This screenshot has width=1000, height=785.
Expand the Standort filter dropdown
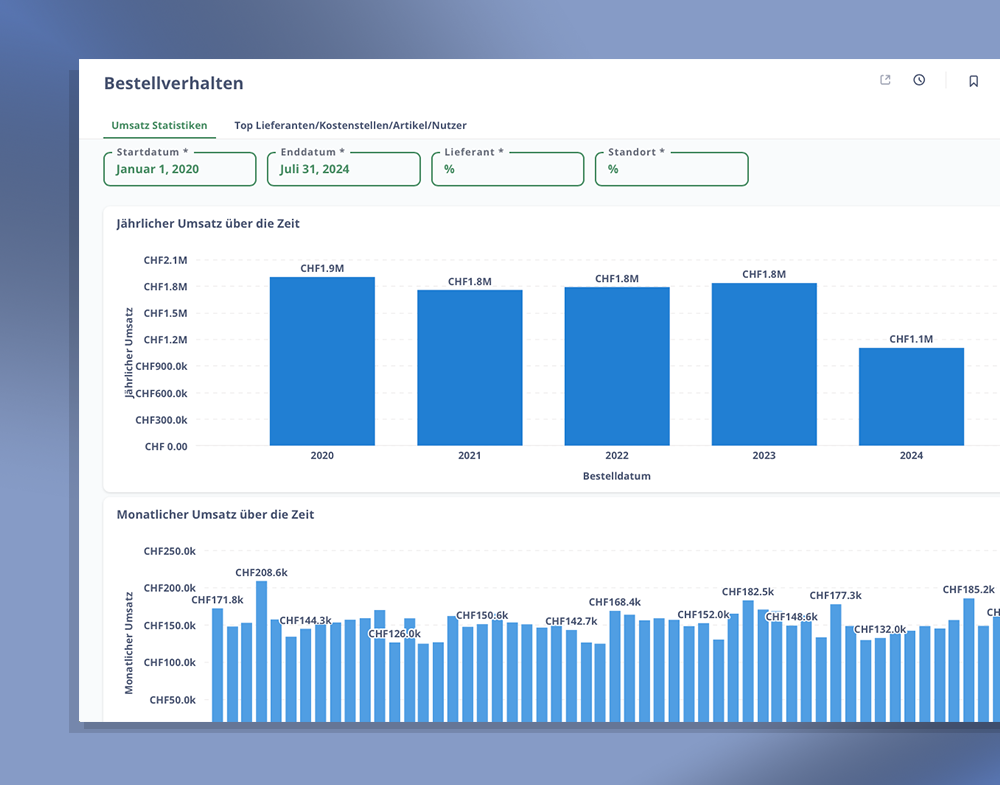(671, 169)
